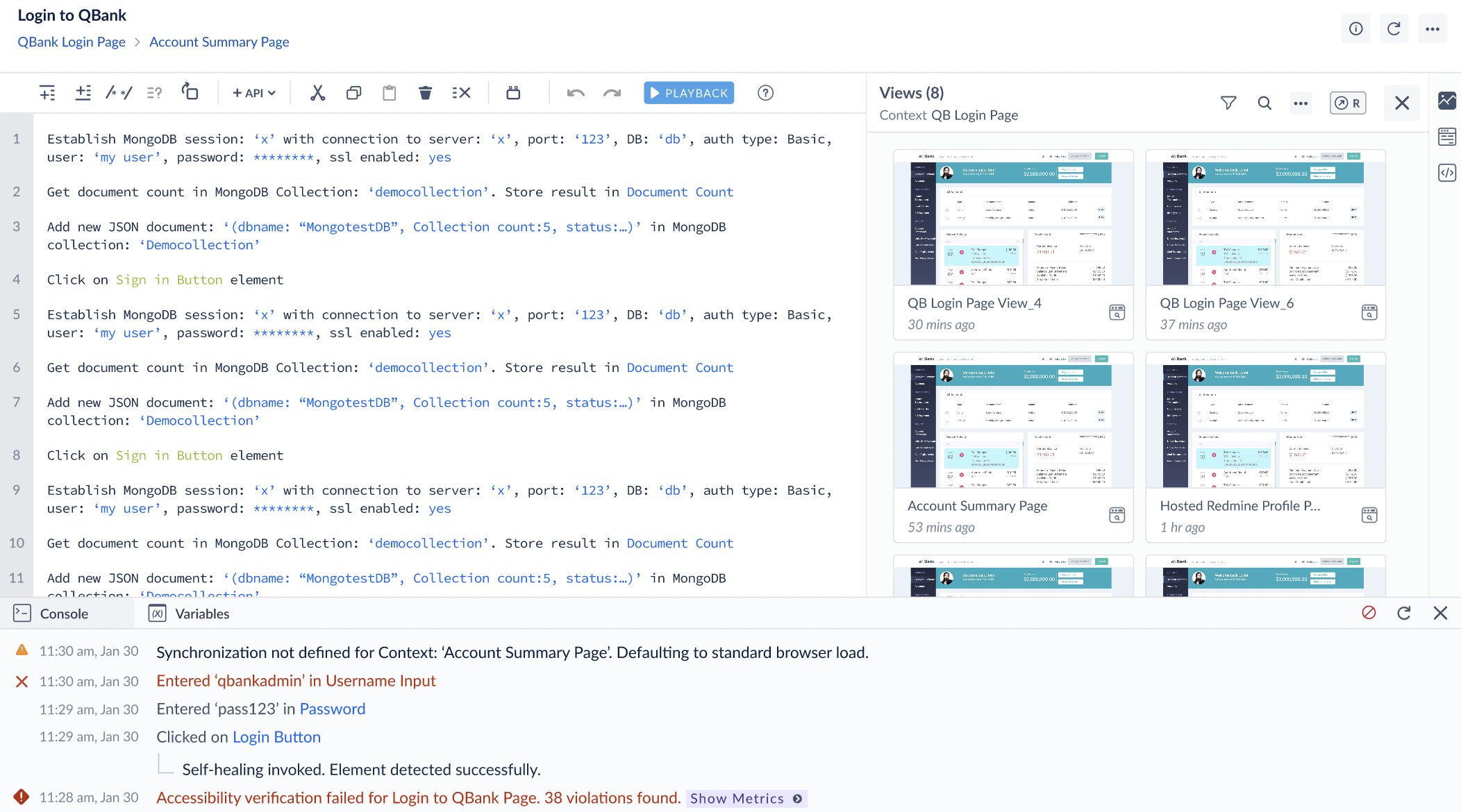
Task: Click the add step toolbar icon
Action: pos(83,93)
